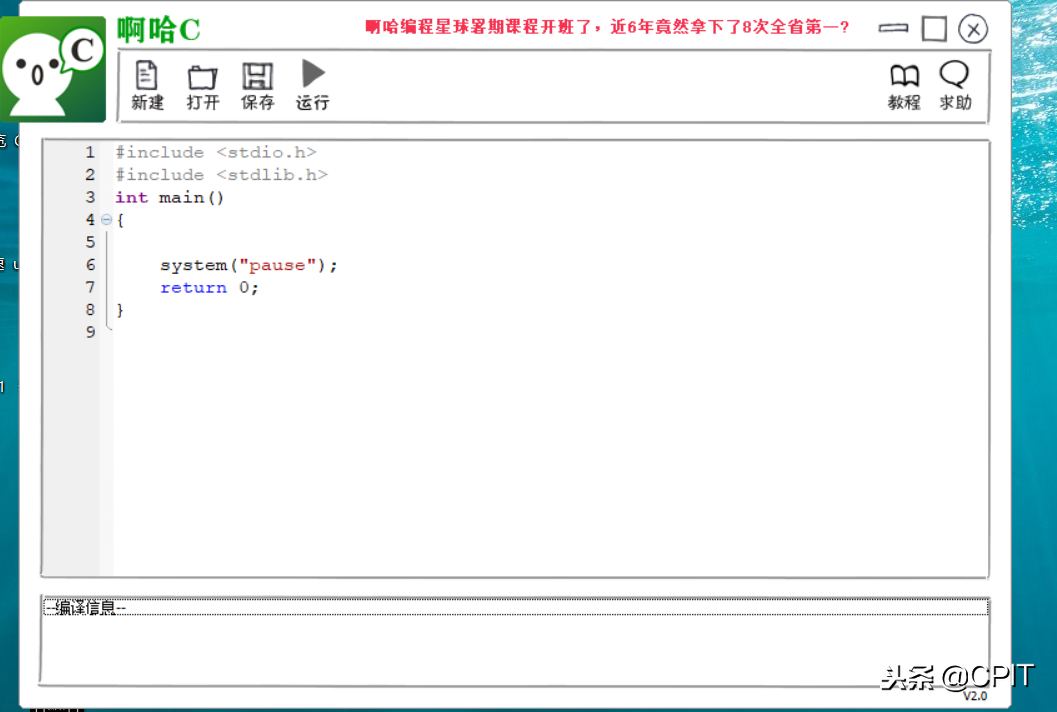
Task: Click the closing brace on line 8
Action: pos(120,310)
